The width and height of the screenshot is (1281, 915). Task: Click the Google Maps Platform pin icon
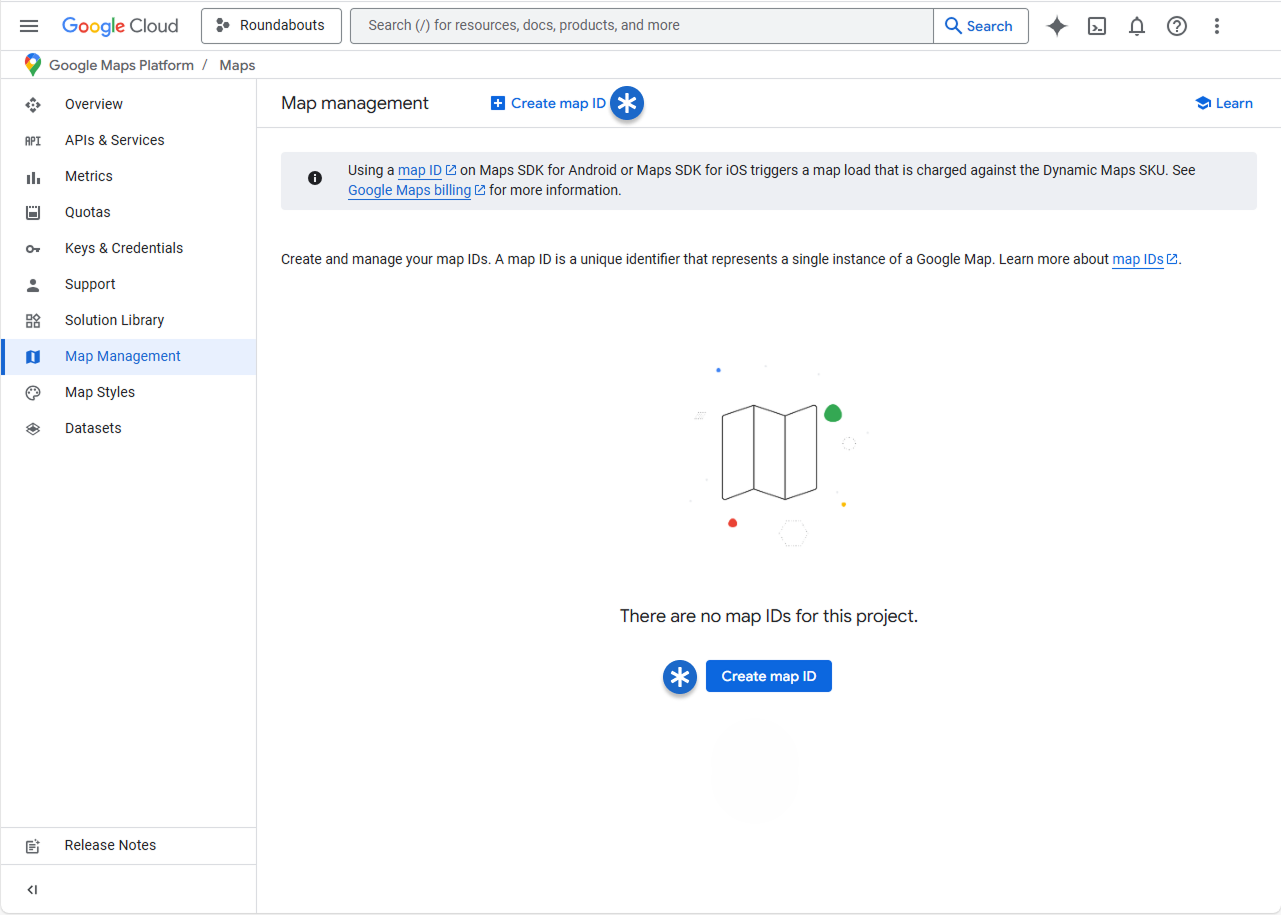pos(33,65)
